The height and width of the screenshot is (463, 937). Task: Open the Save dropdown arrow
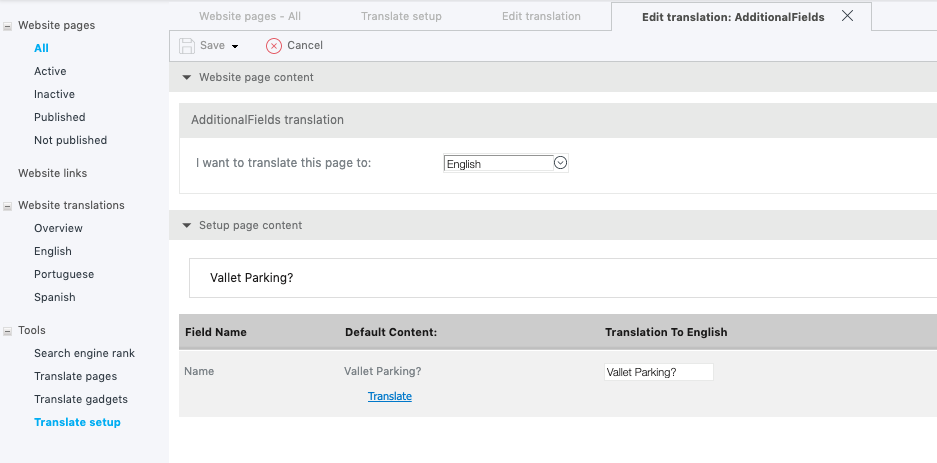click(235, 47)
